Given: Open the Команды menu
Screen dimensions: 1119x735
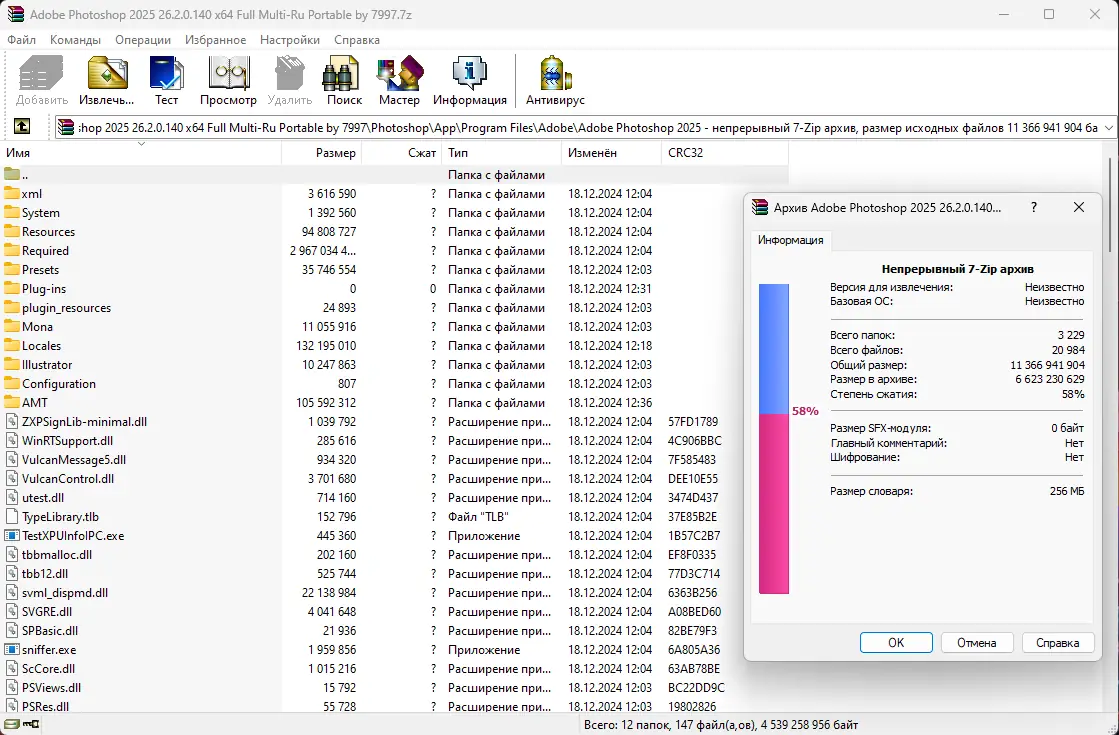Looking at the screenshot, I should (75, 40).
